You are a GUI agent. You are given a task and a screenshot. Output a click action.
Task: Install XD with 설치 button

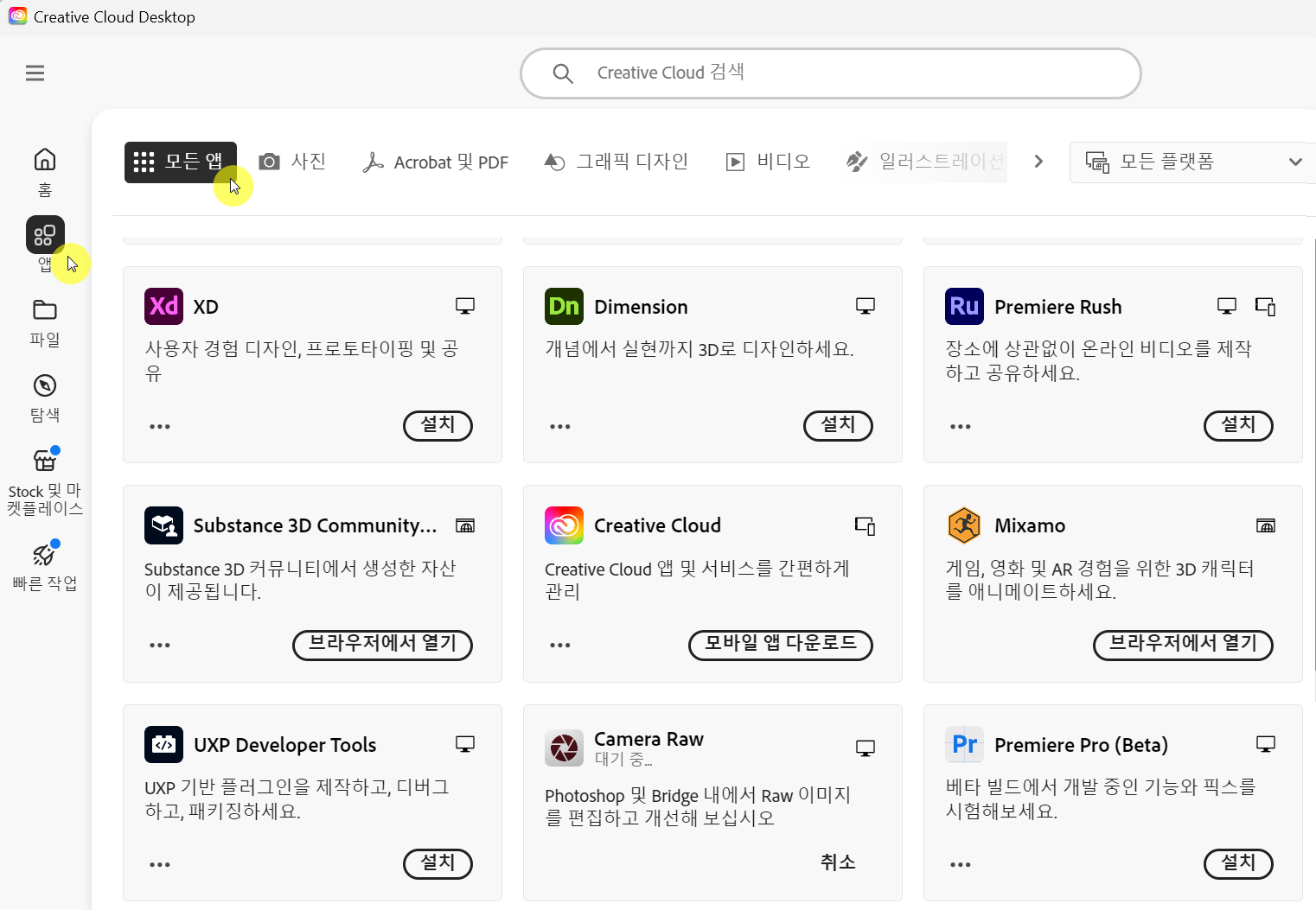point(438,425)
